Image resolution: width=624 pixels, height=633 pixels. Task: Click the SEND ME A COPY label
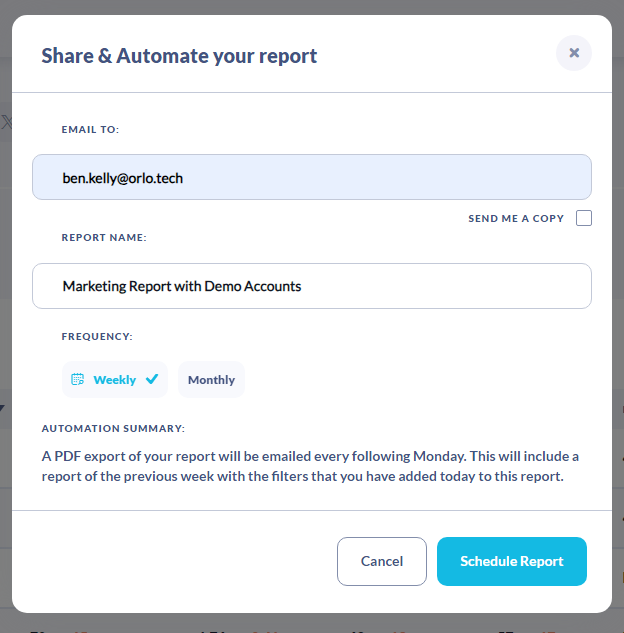[x=516, y=218]
